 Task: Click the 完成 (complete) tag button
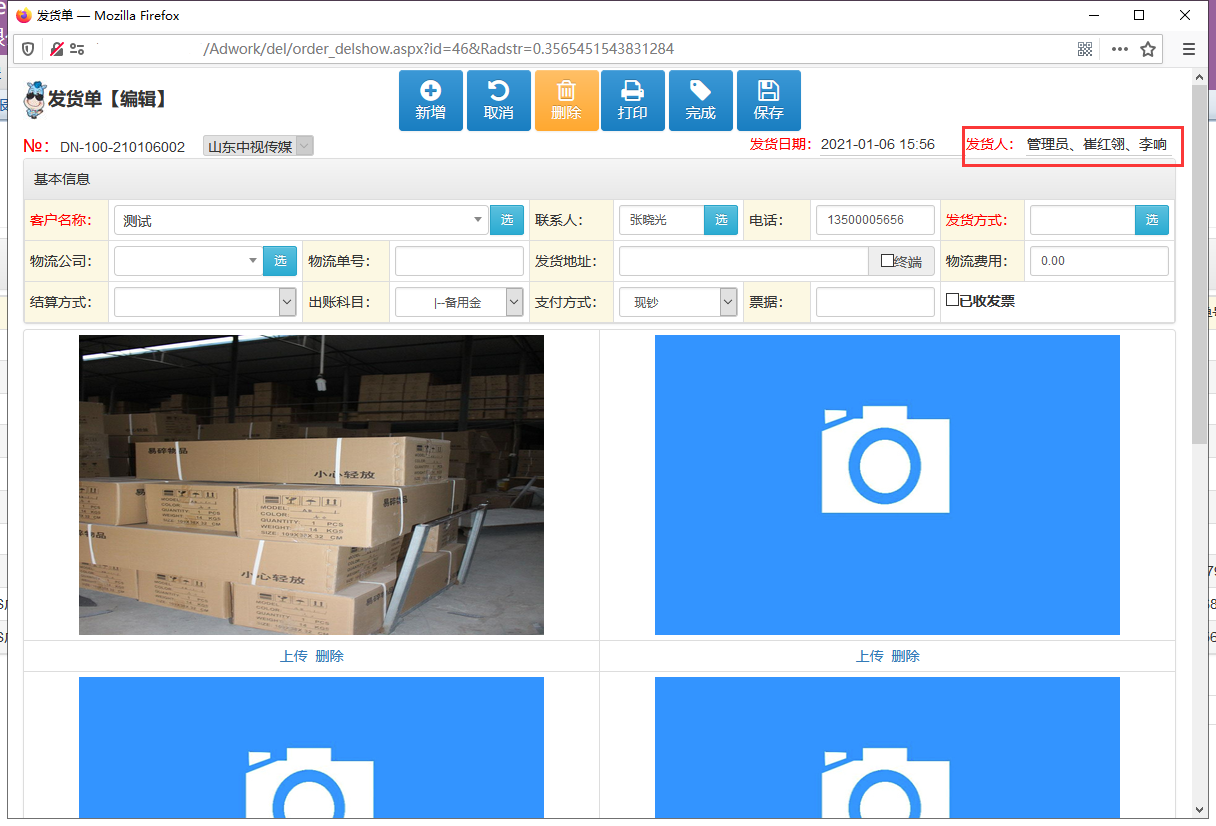point(701,100)
